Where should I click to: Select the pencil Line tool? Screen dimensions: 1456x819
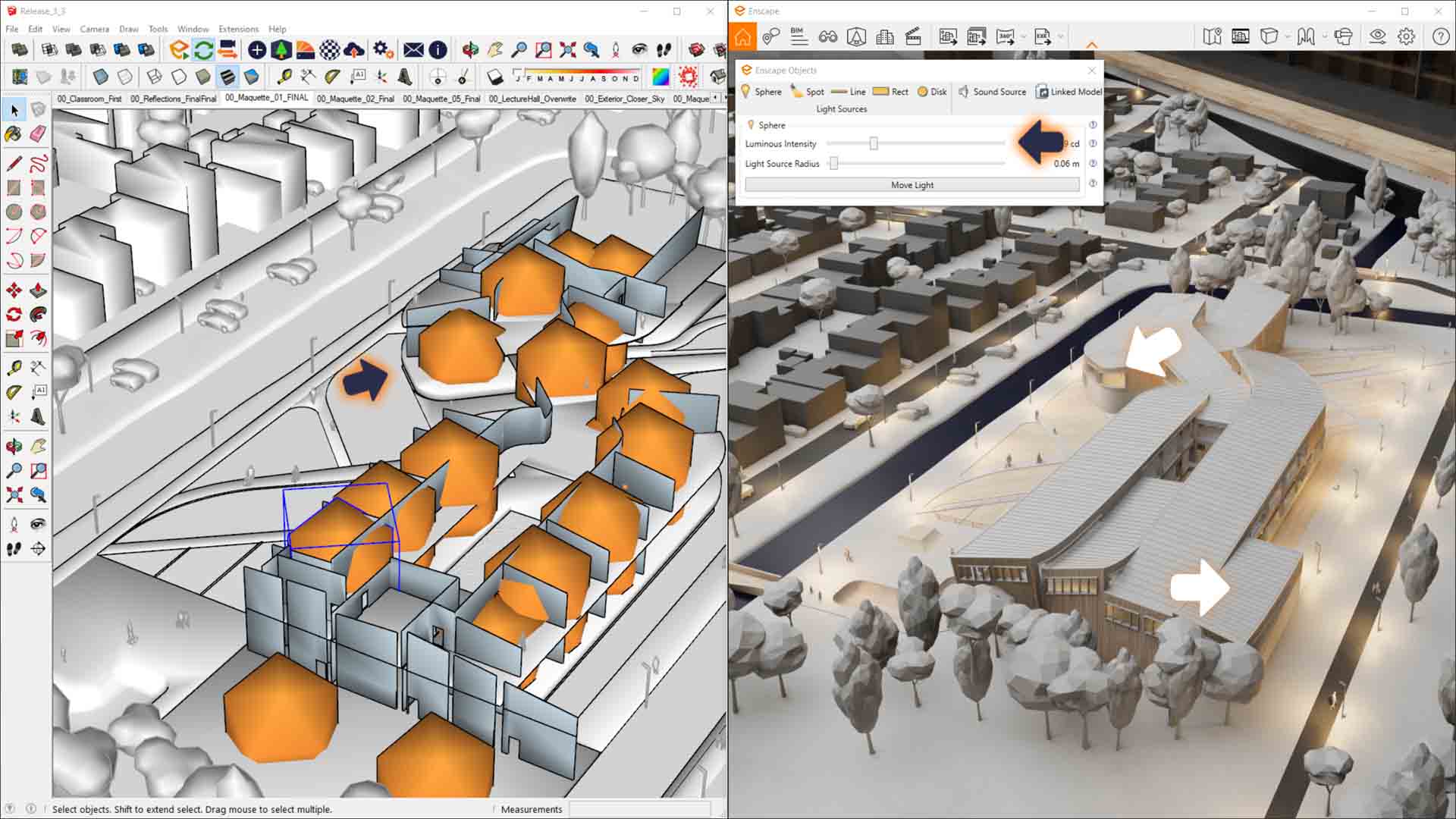tap(14, 163)
